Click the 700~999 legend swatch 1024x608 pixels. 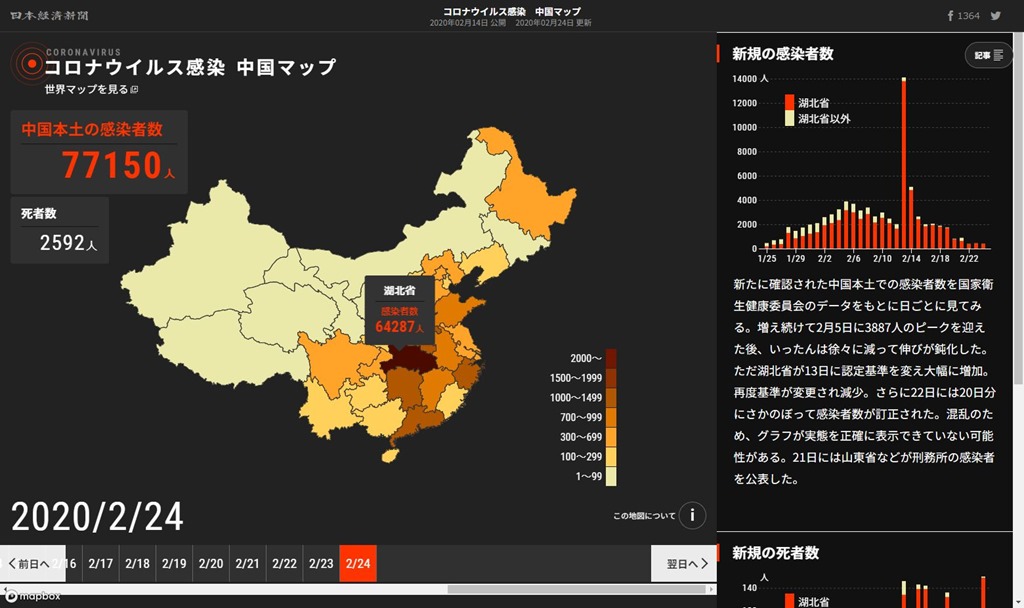(611, 417)
